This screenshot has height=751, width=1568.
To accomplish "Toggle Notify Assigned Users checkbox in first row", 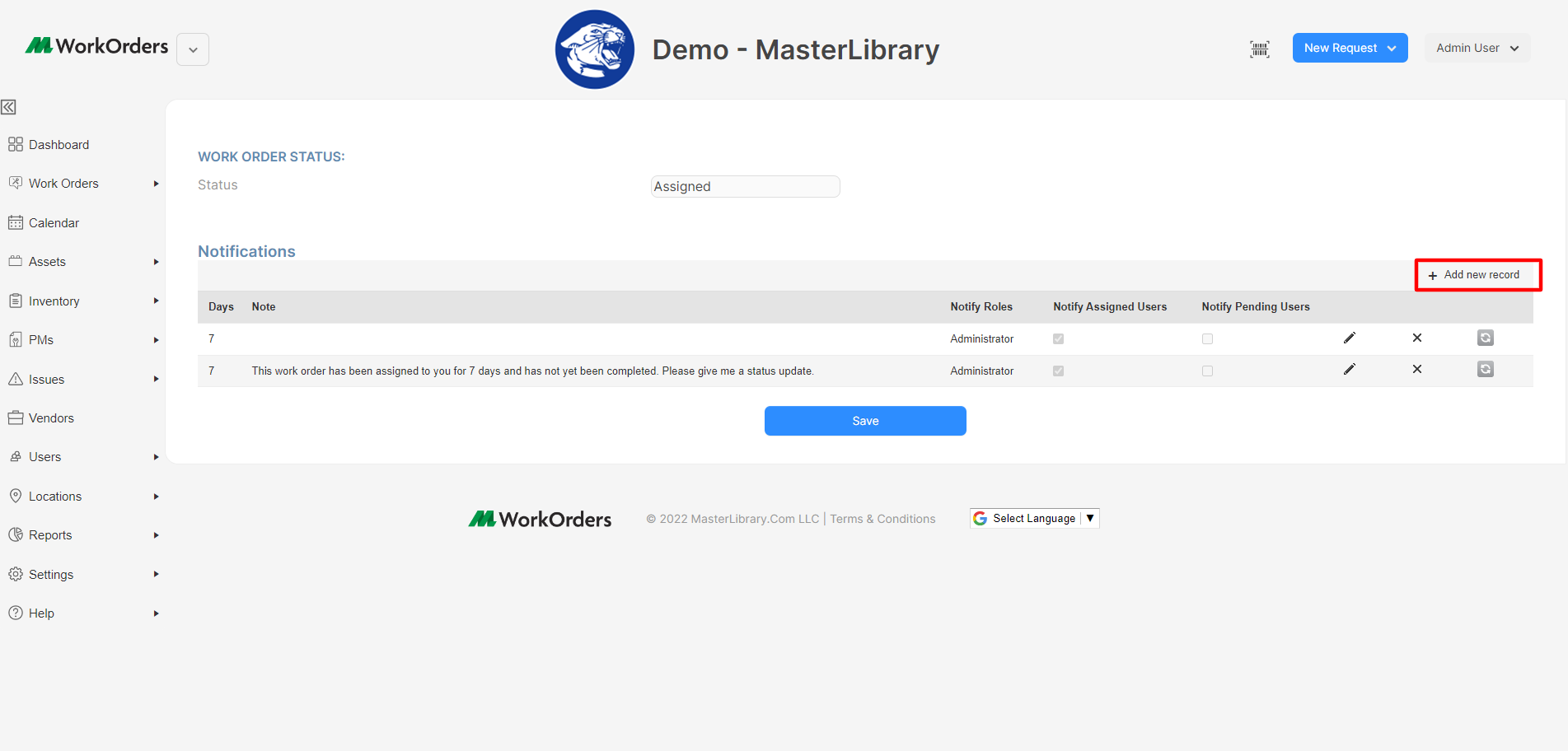I will click(1059, 338).
